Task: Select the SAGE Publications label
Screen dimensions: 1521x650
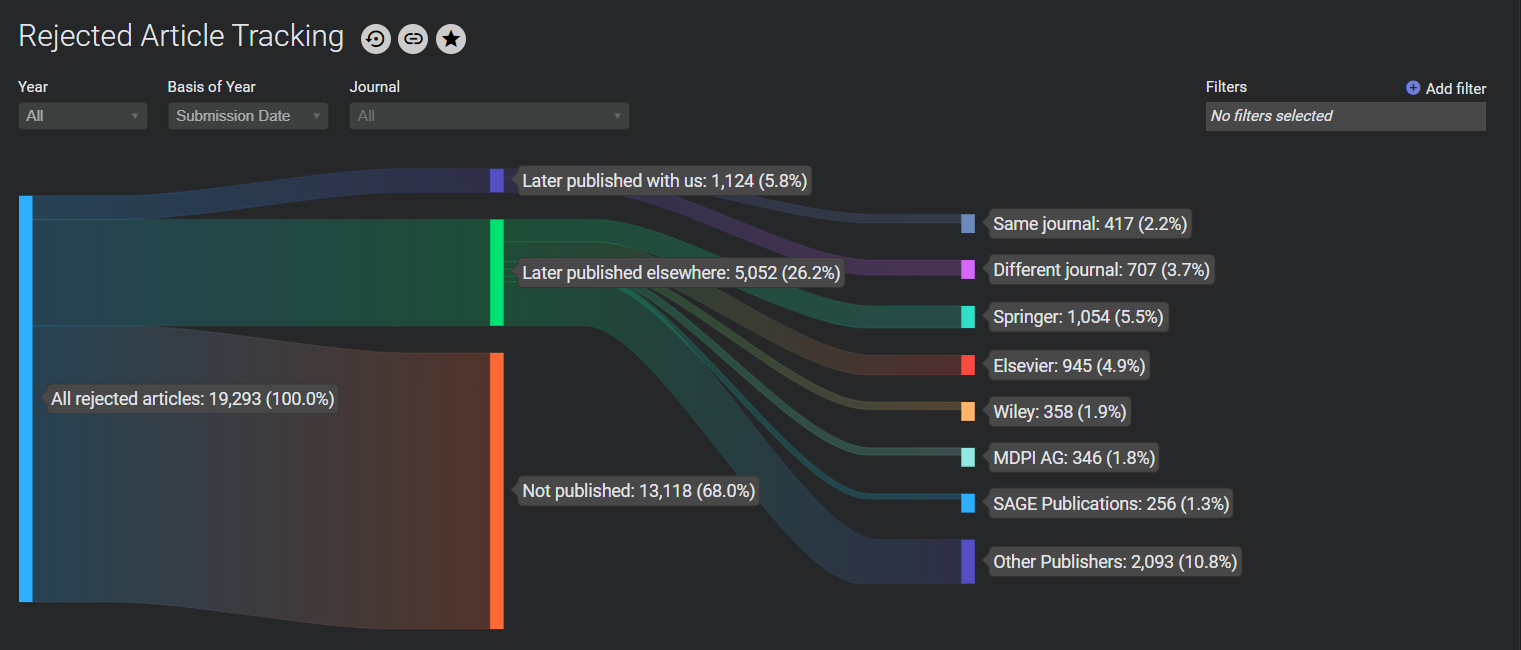Action: [x=1110, y=504]
